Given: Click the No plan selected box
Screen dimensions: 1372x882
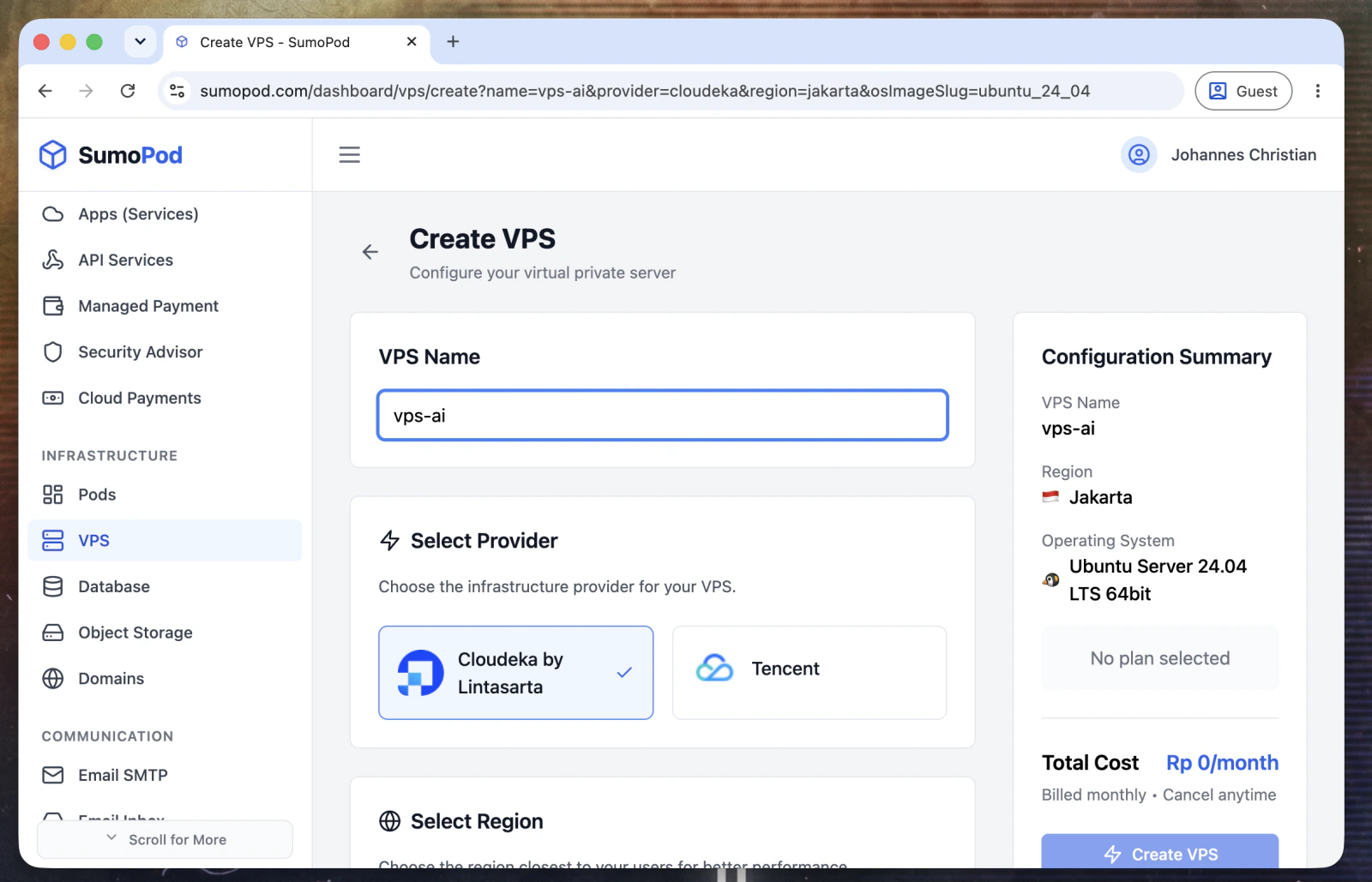Looking at the screenshot, I should pos(1160,658).
